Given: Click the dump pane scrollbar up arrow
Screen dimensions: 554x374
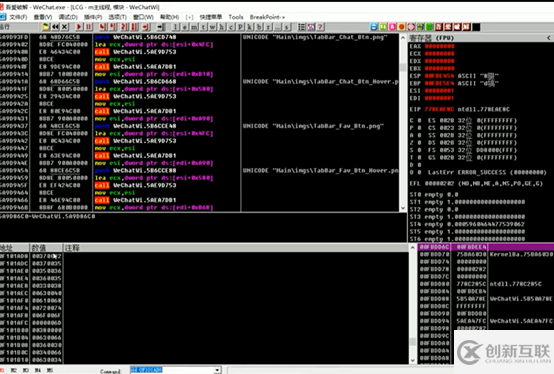Looking at the screenshot, I should click(412, 248).
